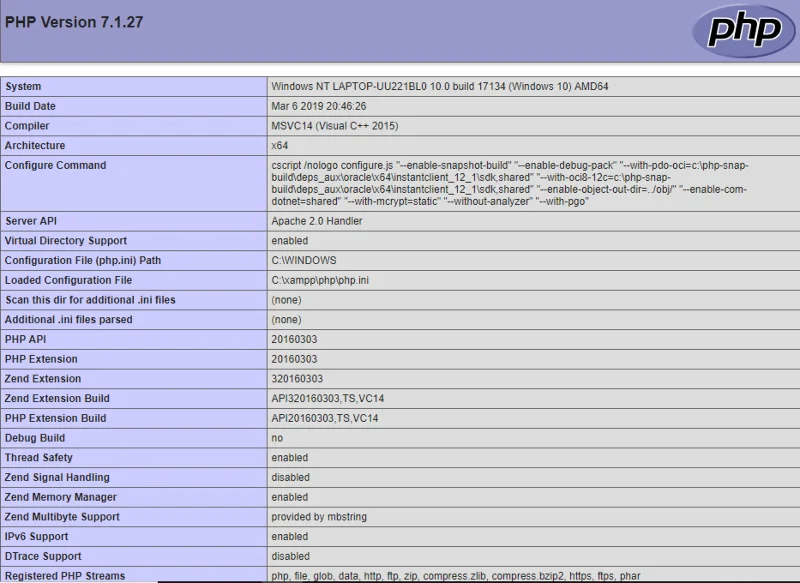Click the Zend Multibyte Support mbstring value
800x583 pixels.
[x=319, y=517]
